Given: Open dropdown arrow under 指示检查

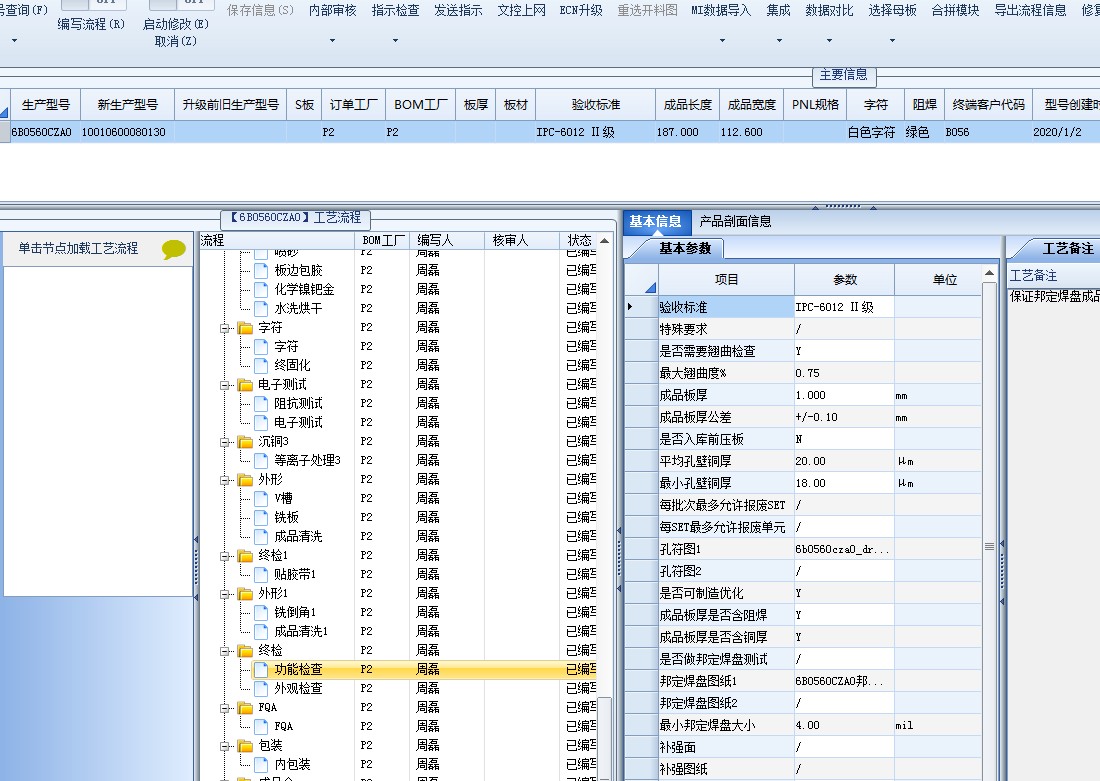Looking at the screenshot, I should tap(395, 41).
